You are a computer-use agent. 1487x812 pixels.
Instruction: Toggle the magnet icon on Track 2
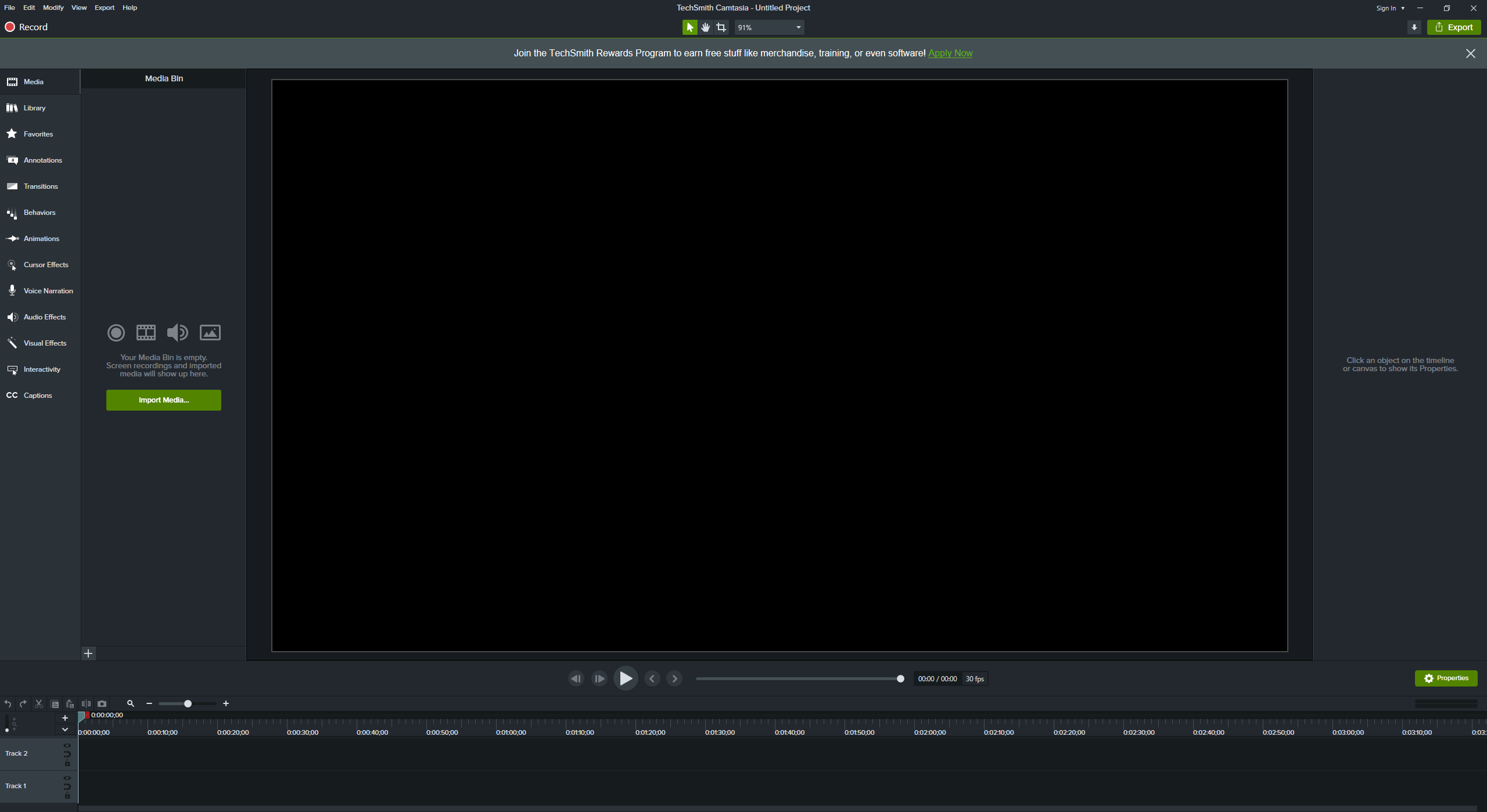pos(67,754)
